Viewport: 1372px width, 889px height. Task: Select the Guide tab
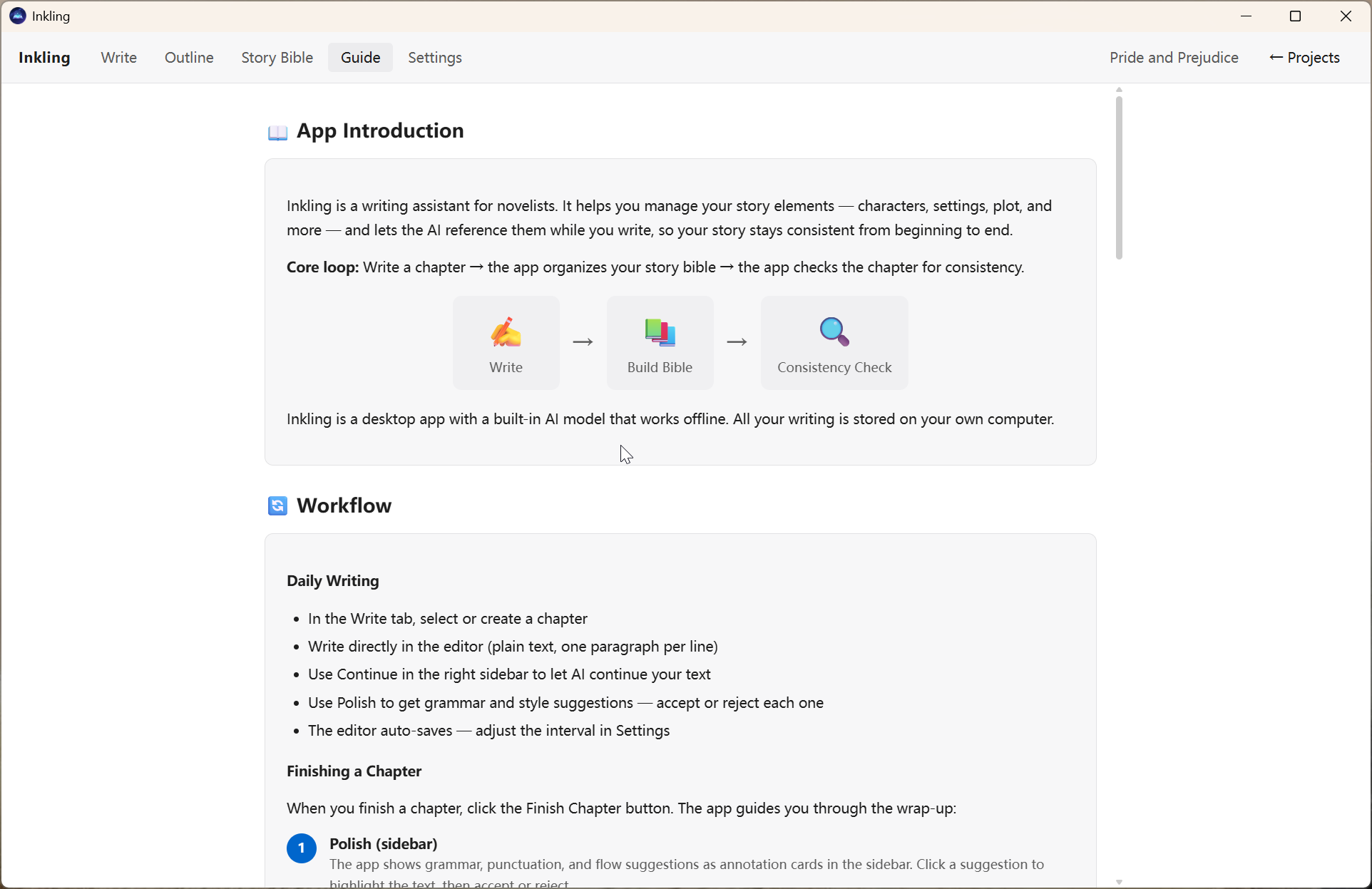point(360,58)
